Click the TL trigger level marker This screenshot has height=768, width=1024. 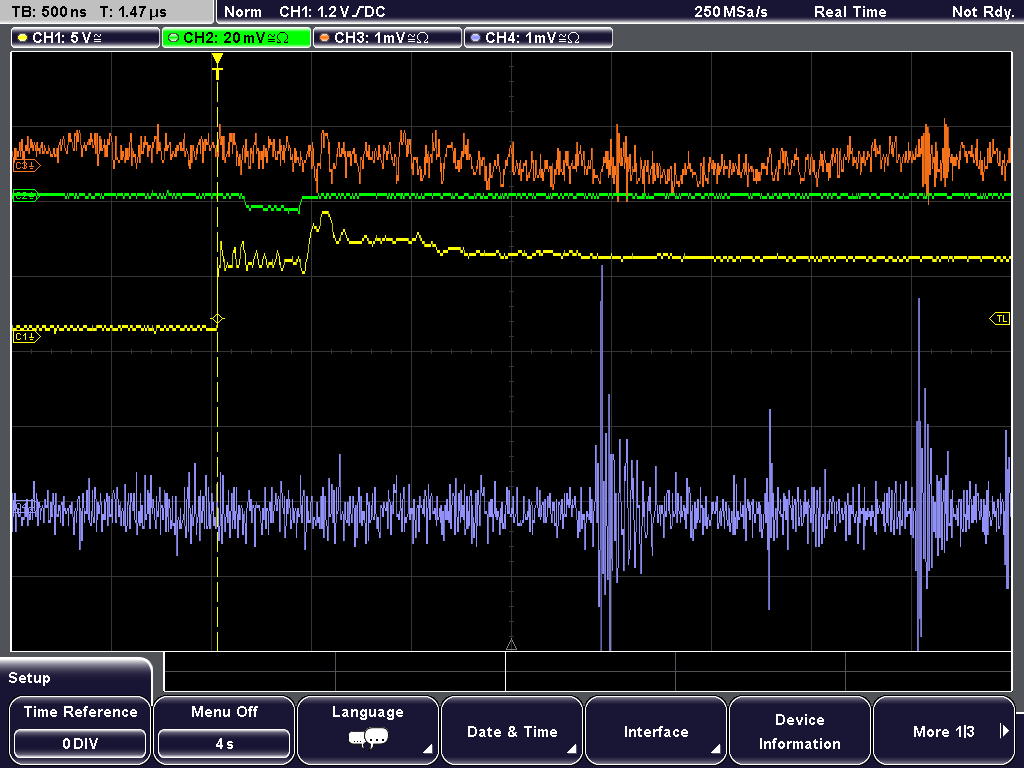click(x=1000, y=319)
